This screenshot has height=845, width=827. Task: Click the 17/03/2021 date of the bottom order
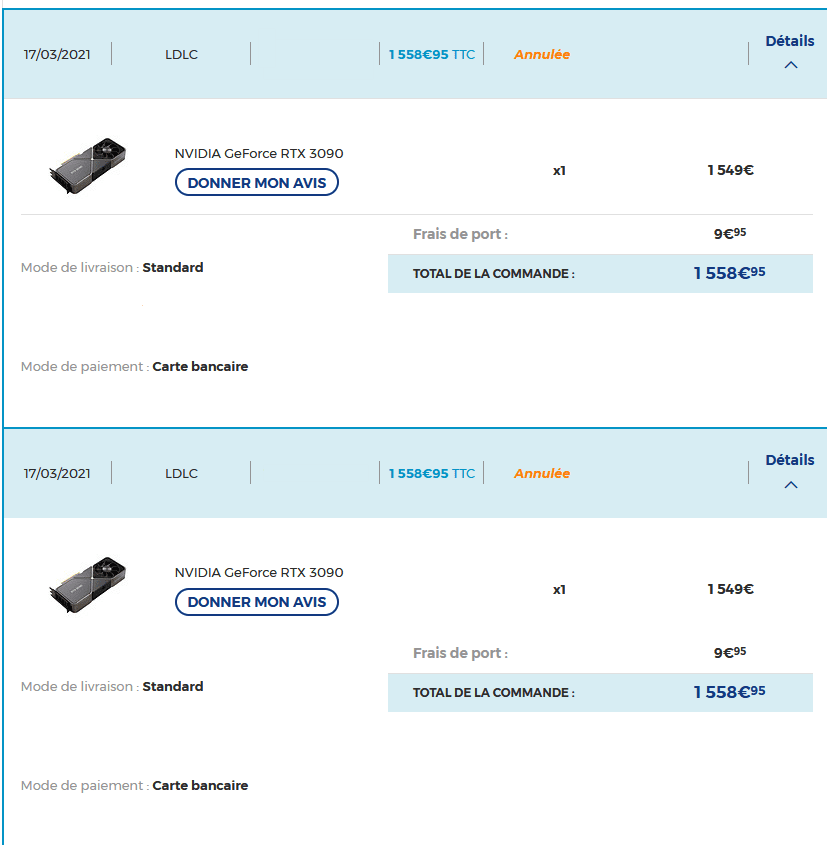pos(57,474)
